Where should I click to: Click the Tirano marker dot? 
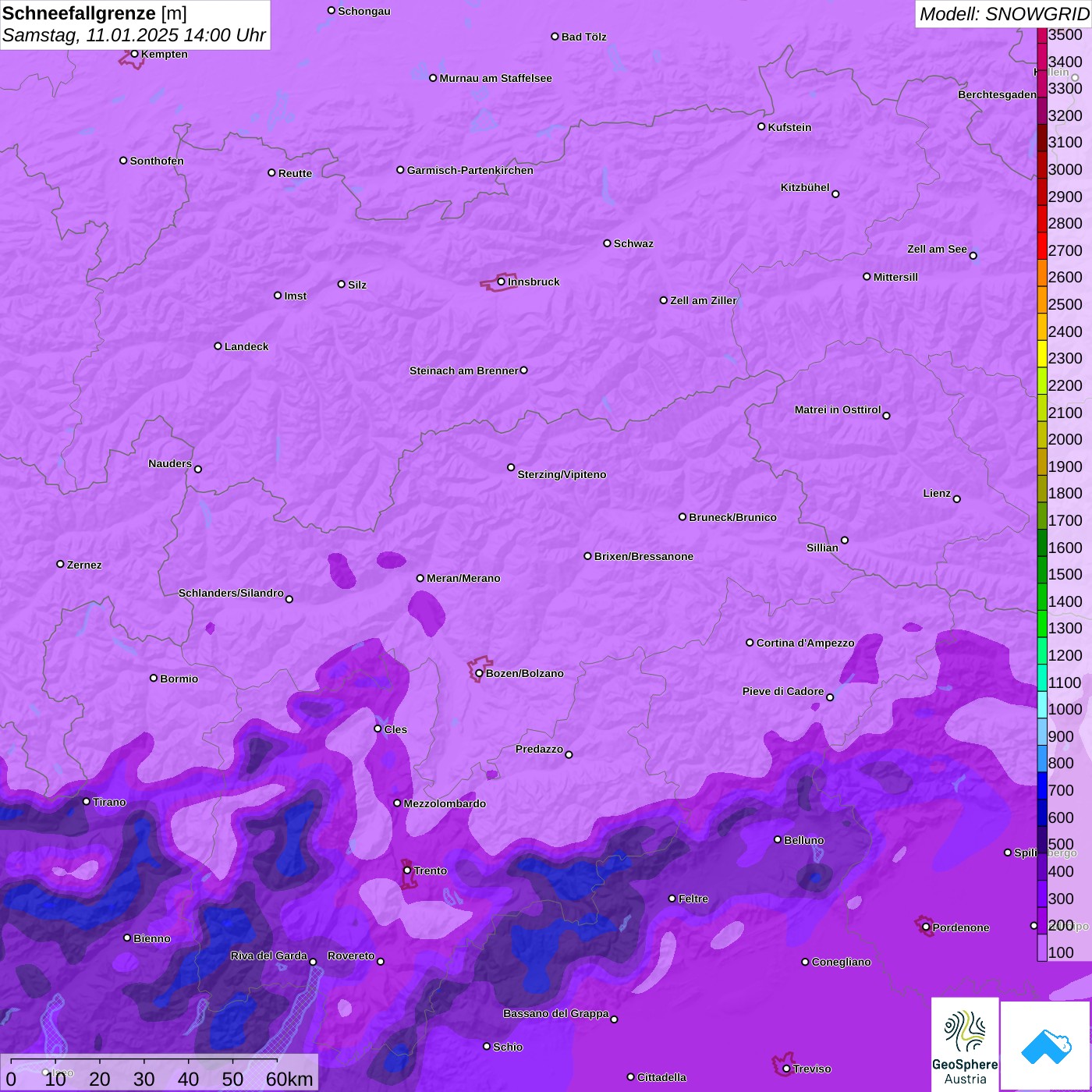coord(87,801)
